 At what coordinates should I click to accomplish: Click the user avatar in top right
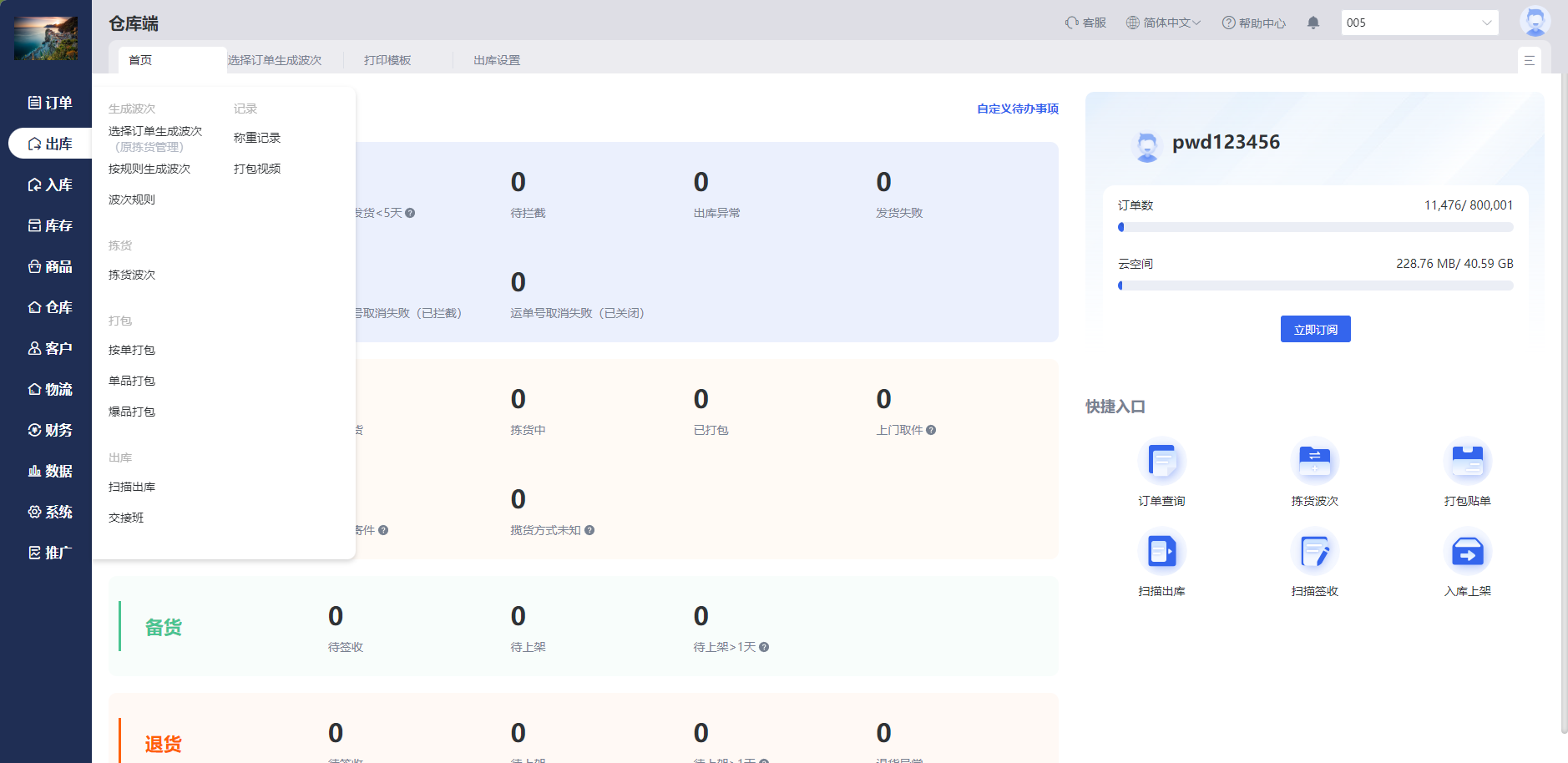[x=1534, y=22]
